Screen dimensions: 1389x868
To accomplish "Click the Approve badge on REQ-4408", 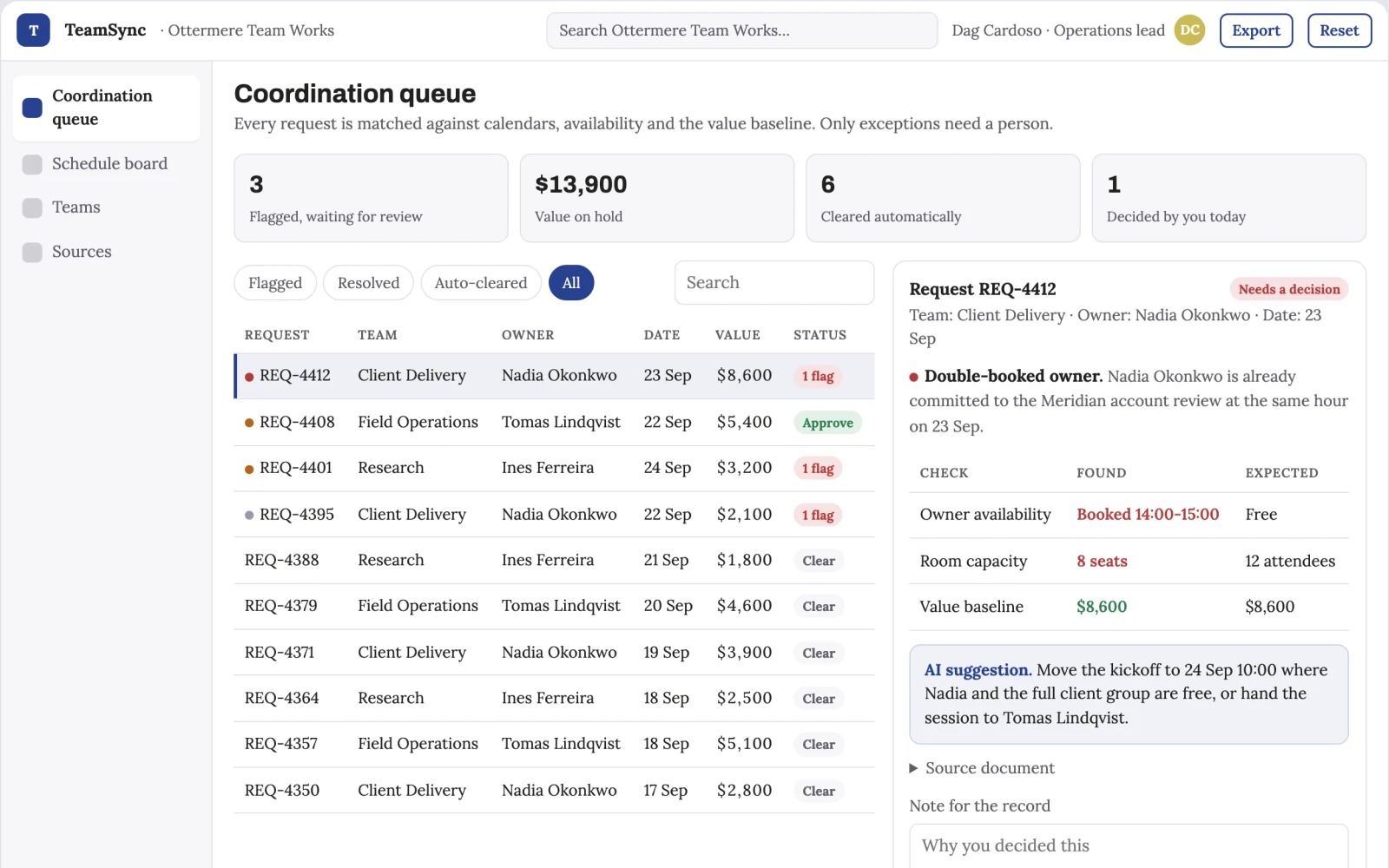I will coord(827,423).
